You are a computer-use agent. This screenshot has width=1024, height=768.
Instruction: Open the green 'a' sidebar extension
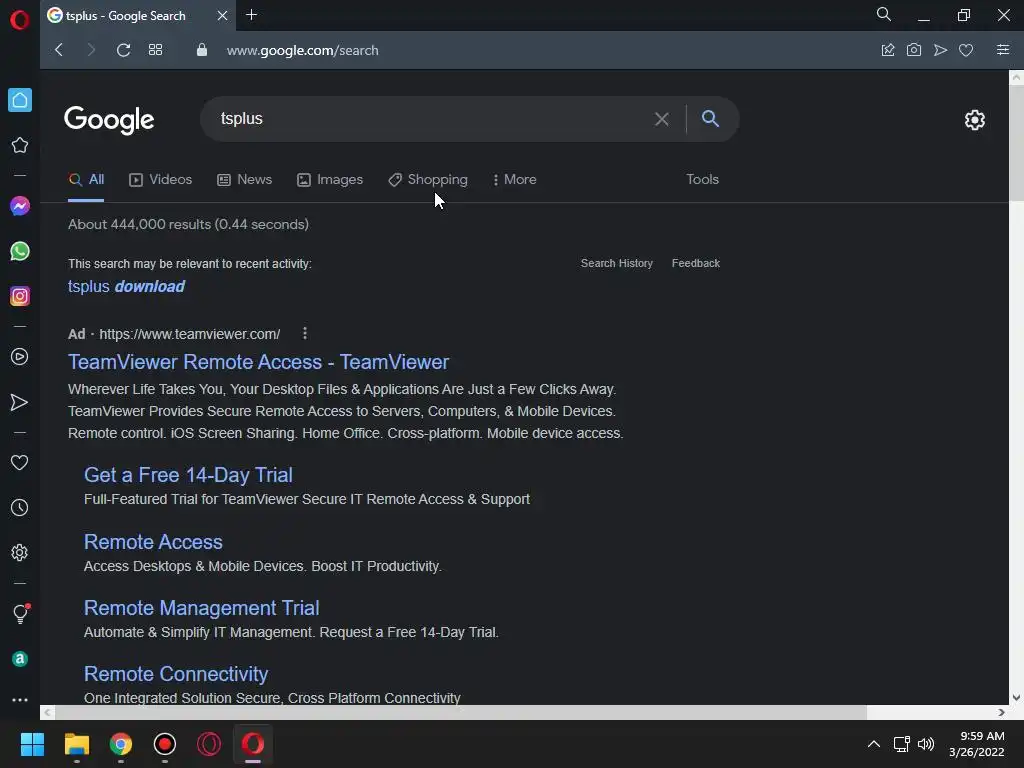20,659
